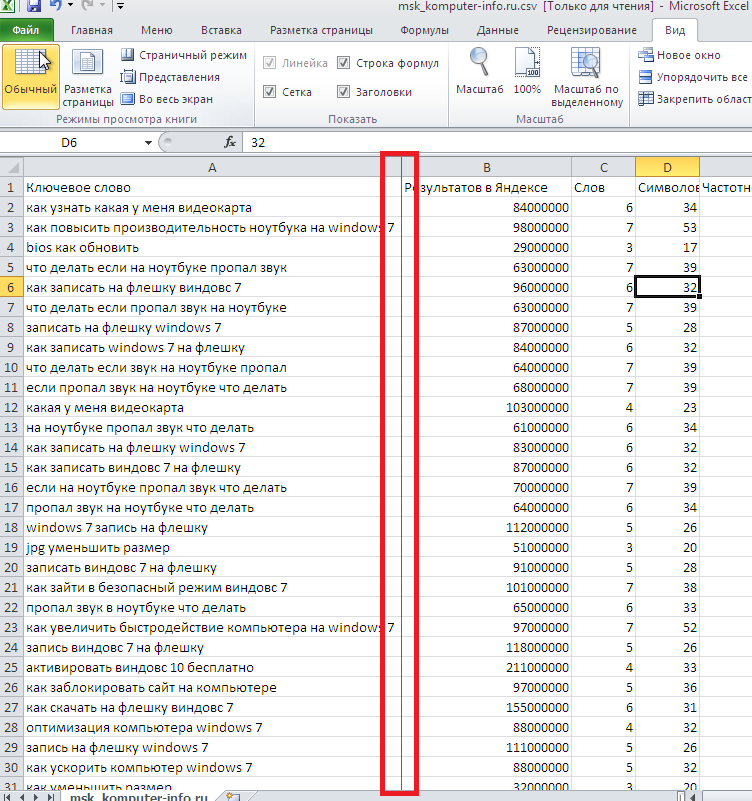This screenshot has height=801, width=752.
Task: Open the Файл tab
Action: point(27,30)
